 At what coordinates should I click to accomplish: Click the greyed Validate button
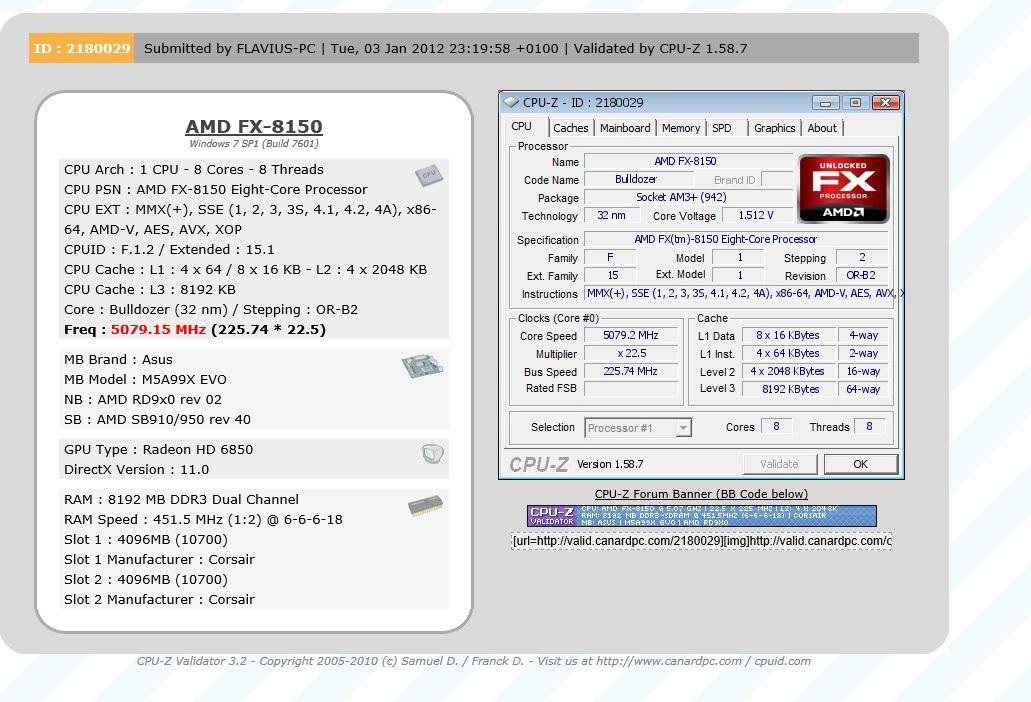(x=780, y=464)
